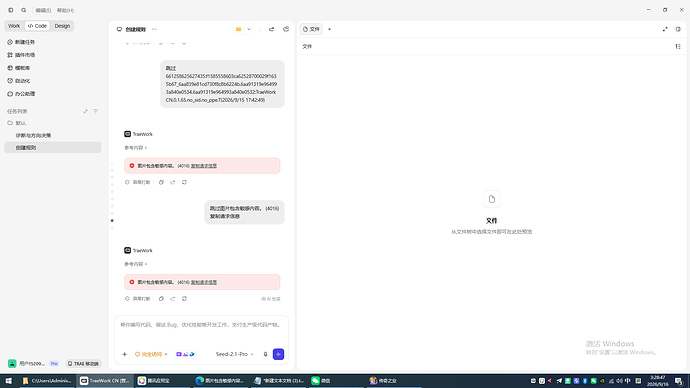
Task: Click the clock label under first error banner
Action: pyautogui.click(x=137, y=182)
